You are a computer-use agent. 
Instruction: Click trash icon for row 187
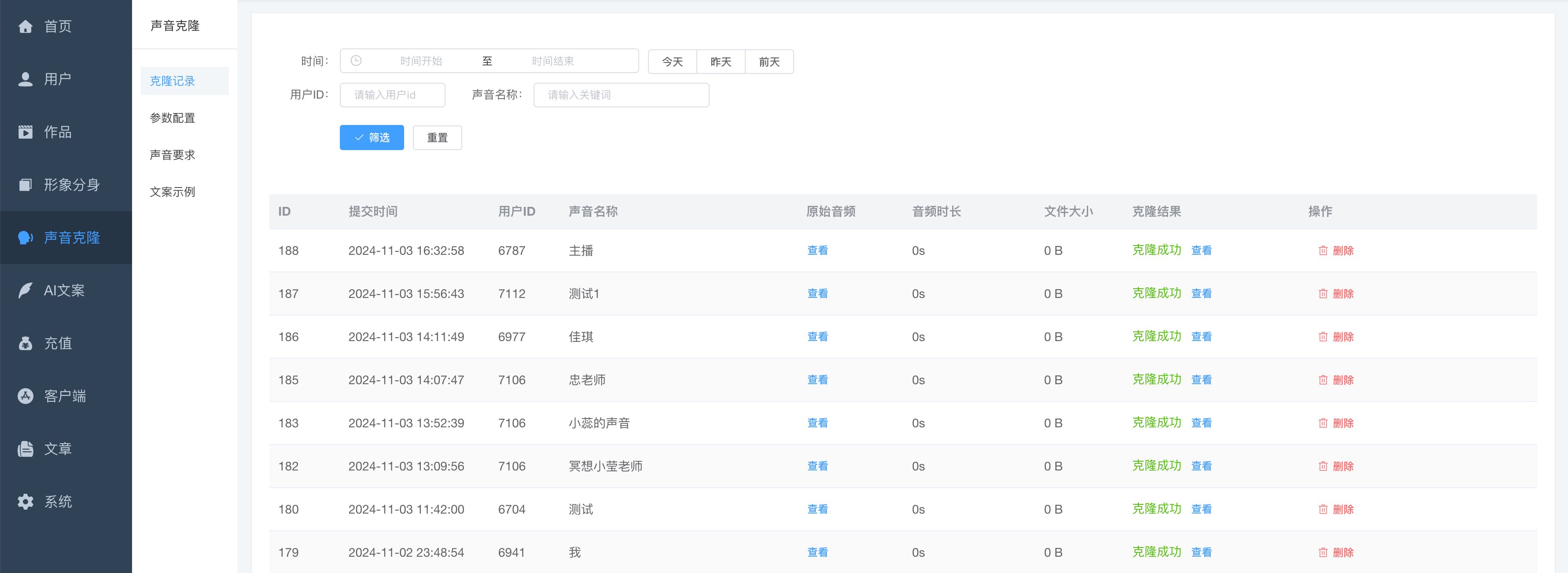click(1323, 294)
